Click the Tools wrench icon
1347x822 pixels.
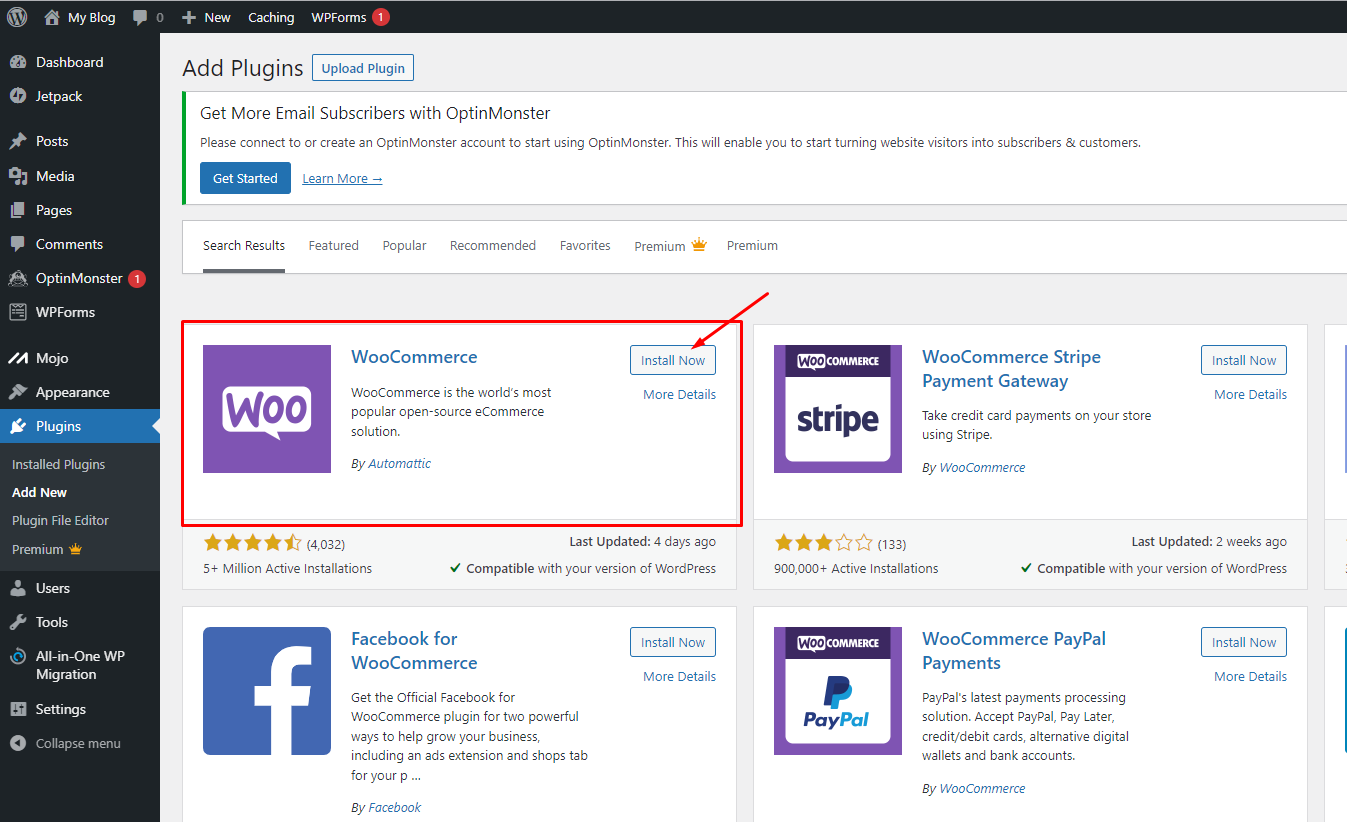(18, 622)
